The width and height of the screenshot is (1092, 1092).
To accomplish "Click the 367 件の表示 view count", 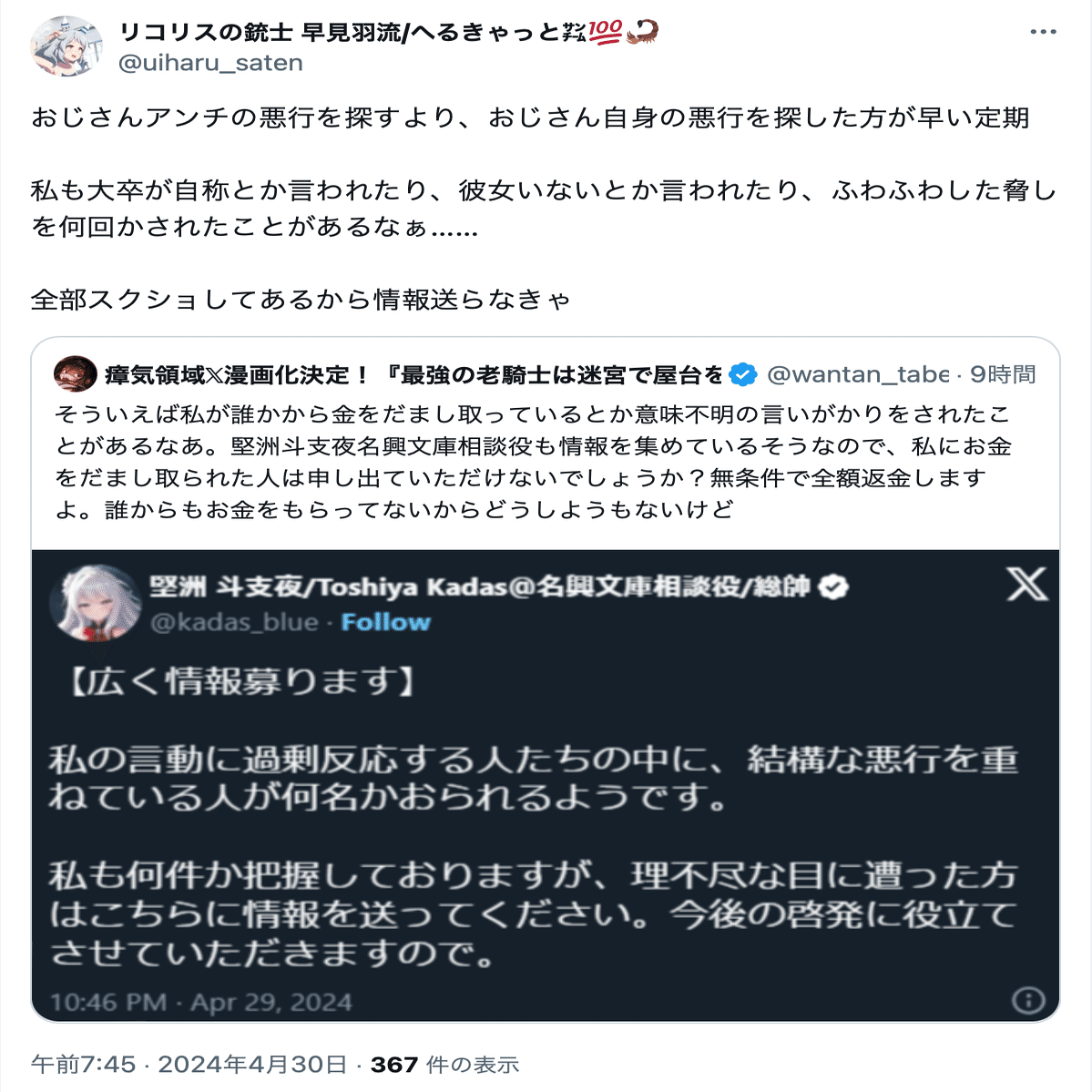I will 444,1064.
